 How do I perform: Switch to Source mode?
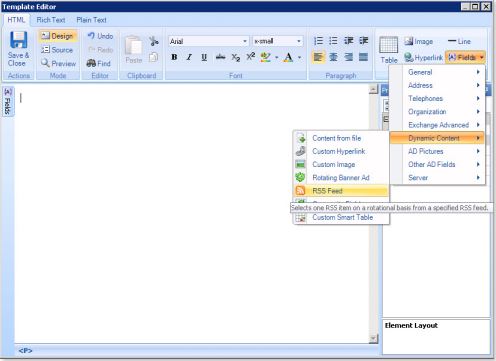(x=57, y=50)
